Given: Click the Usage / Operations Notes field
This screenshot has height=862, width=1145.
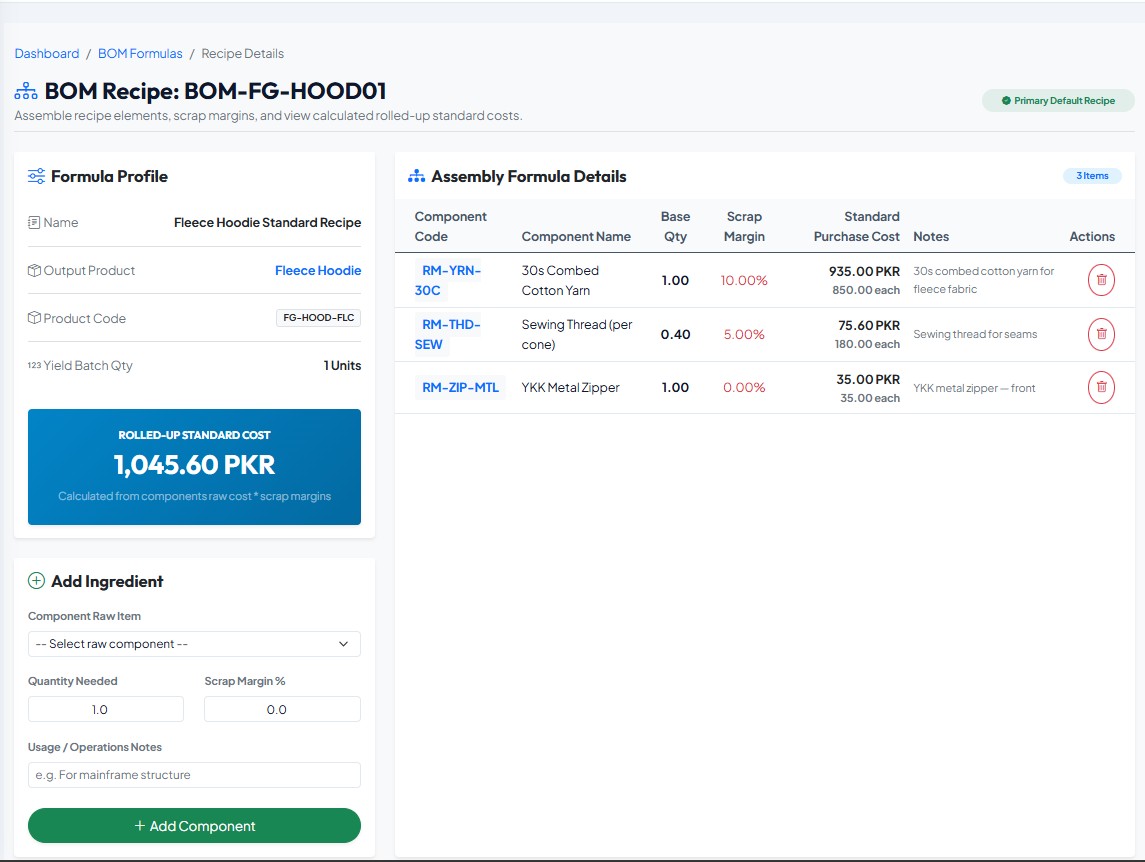Looking at the screenshot, I should coord(194,774).
